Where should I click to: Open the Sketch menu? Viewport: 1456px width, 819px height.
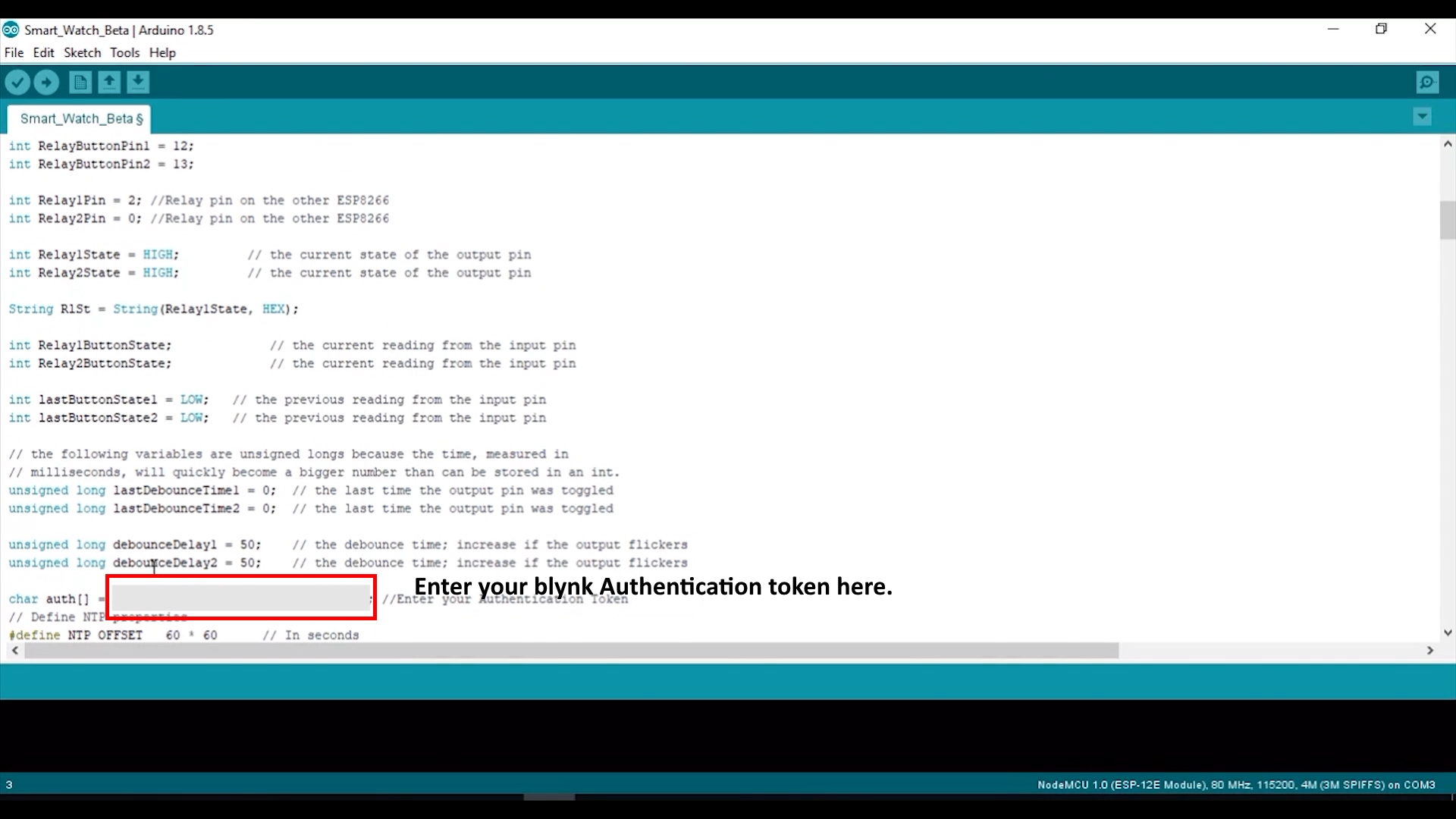pos(82,52)
